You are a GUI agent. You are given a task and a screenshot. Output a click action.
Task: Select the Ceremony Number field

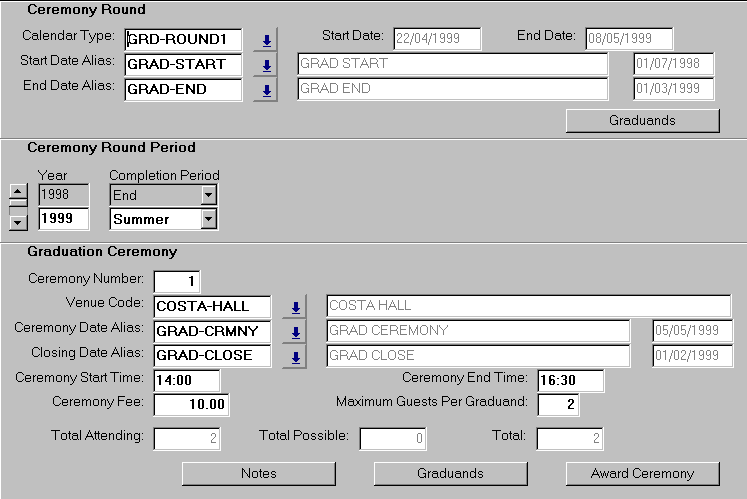177,281
